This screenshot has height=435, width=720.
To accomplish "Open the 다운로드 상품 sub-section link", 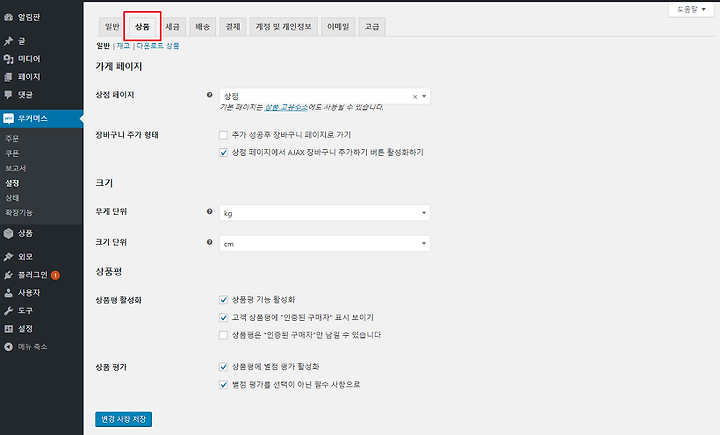I will click(x=158, y=46).
